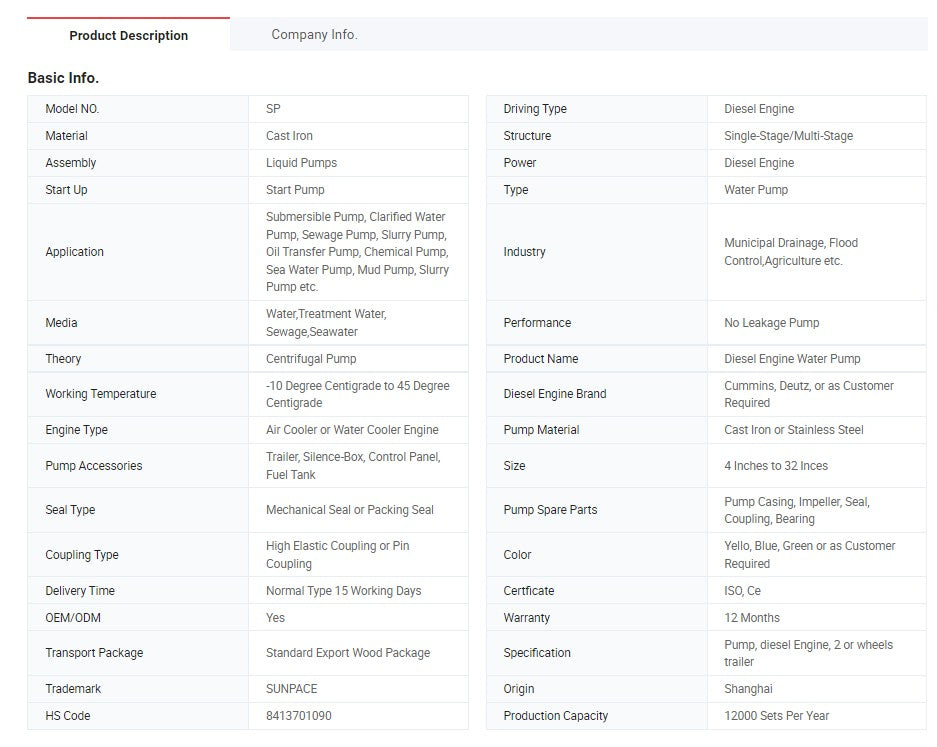Click the 12 Months warranty value

point(752,618)
